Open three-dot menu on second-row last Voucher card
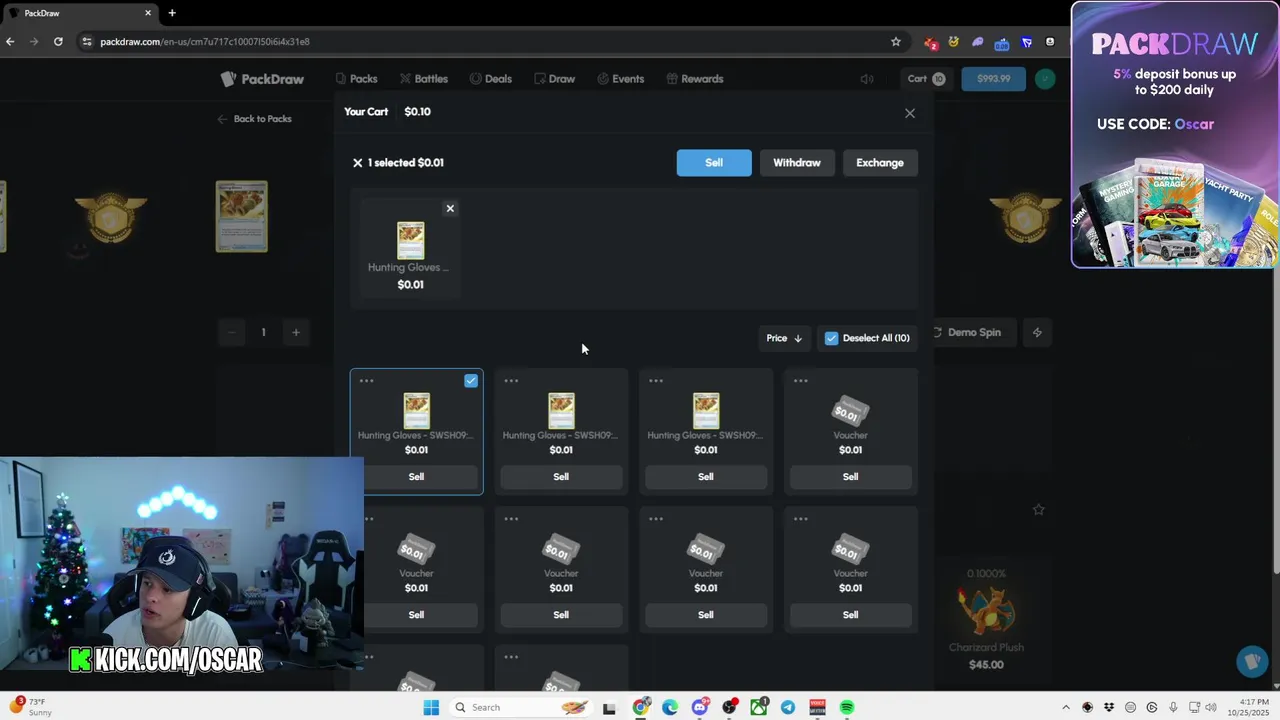This screenshot has width=1280, height=720. [801, 519]
